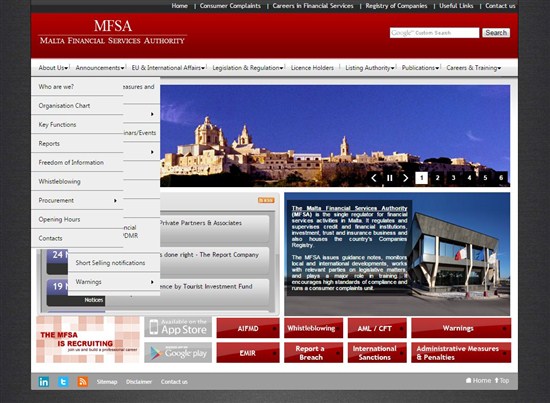Open Contact us in top bar
Image resolution: width=550 pixels, height=403 pixels.
click(500, 6)
